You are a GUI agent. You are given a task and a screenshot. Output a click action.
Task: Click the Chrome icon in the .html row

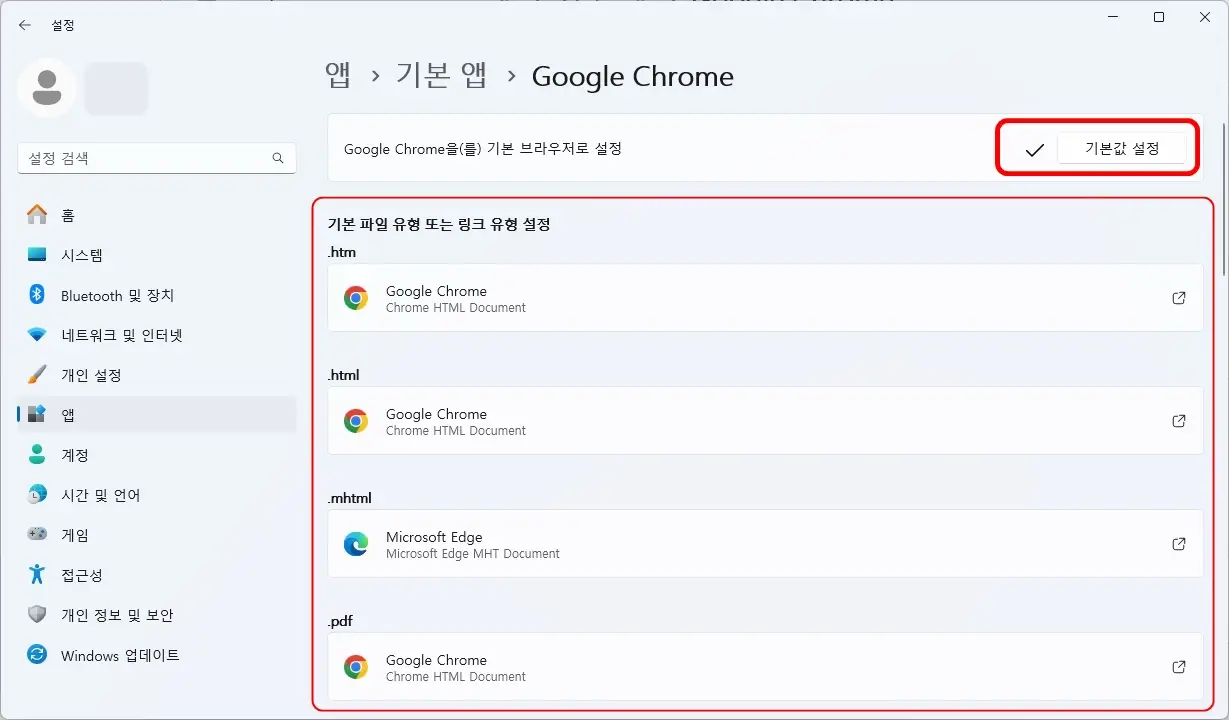pos(356,421)
